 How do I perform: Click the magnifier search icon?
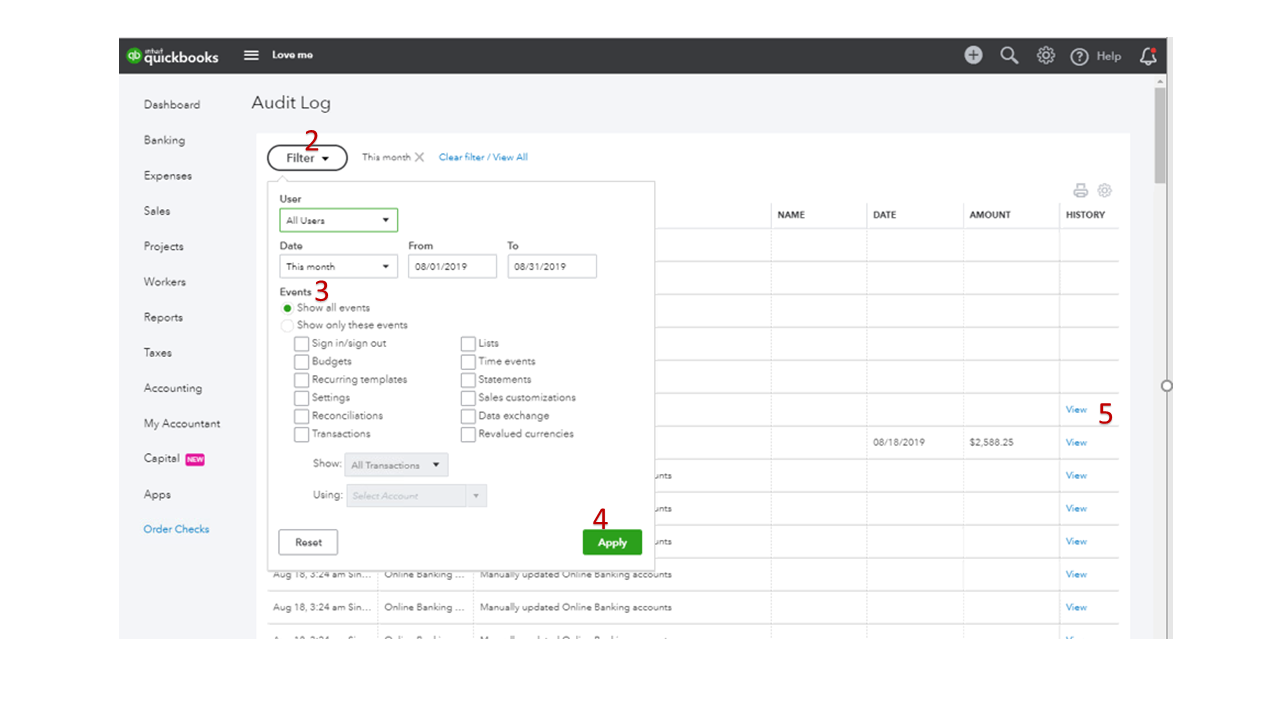point(1009,56)
